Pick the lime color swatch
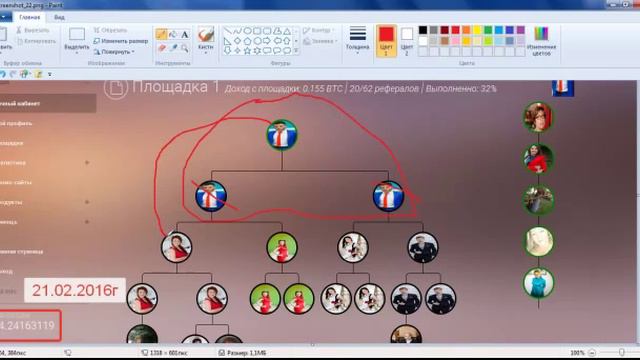640x360 pixels. (x=488, y=41)
